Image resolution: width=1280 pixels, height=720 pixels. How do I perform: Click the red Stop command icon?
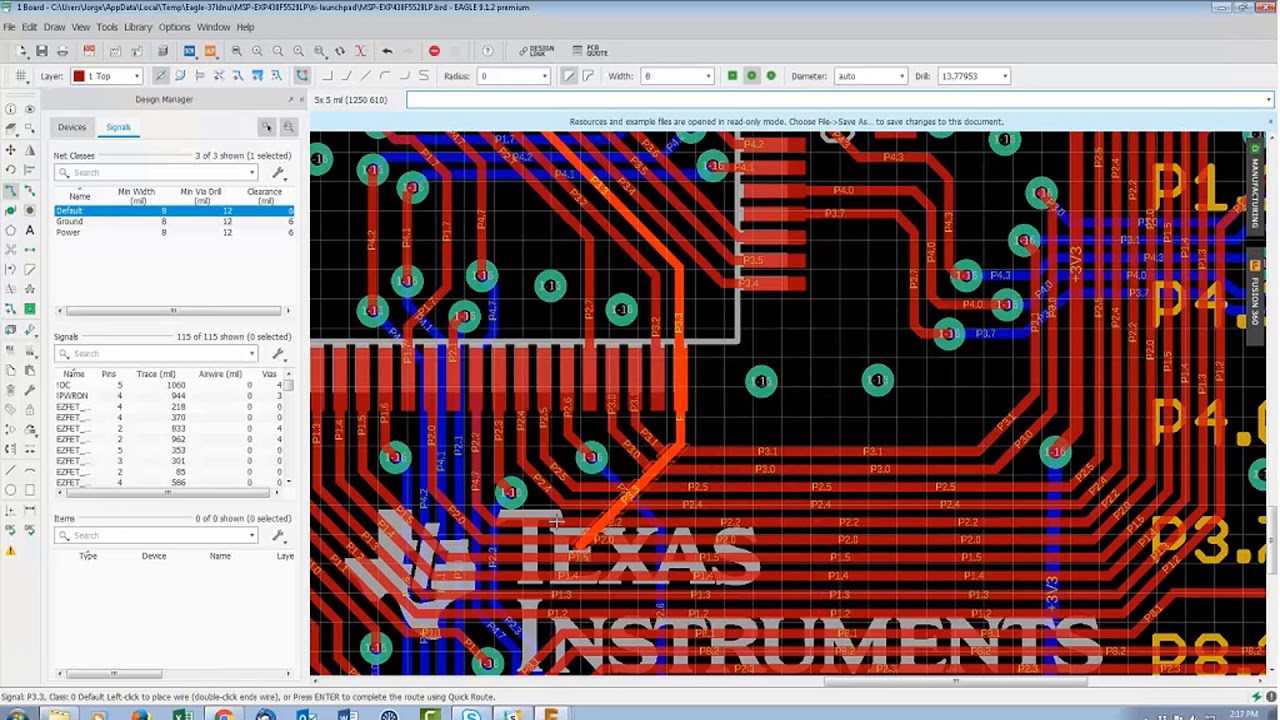point(434,51)
